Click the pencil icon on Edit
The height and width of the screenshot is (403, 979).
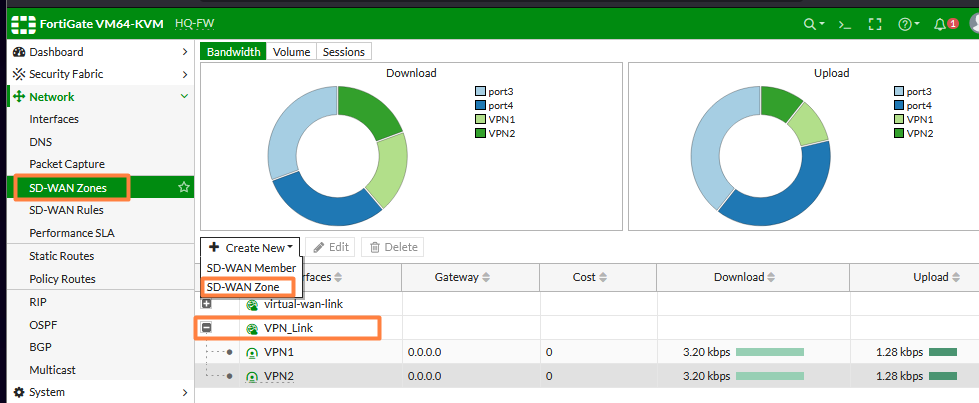pos(319,247)
